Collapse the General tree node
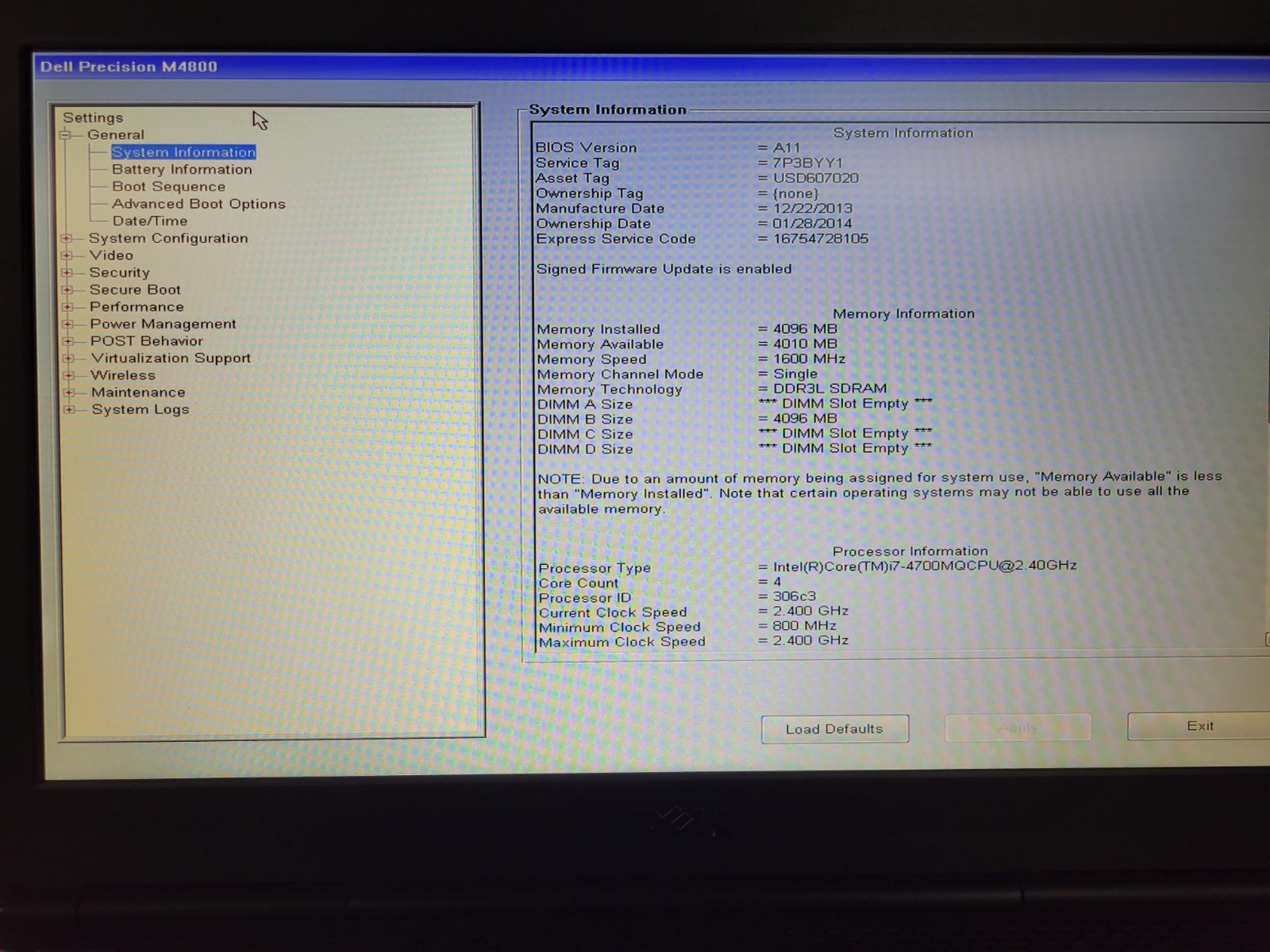The width and height of the screenshot is (1270, 952). point(65,136)
